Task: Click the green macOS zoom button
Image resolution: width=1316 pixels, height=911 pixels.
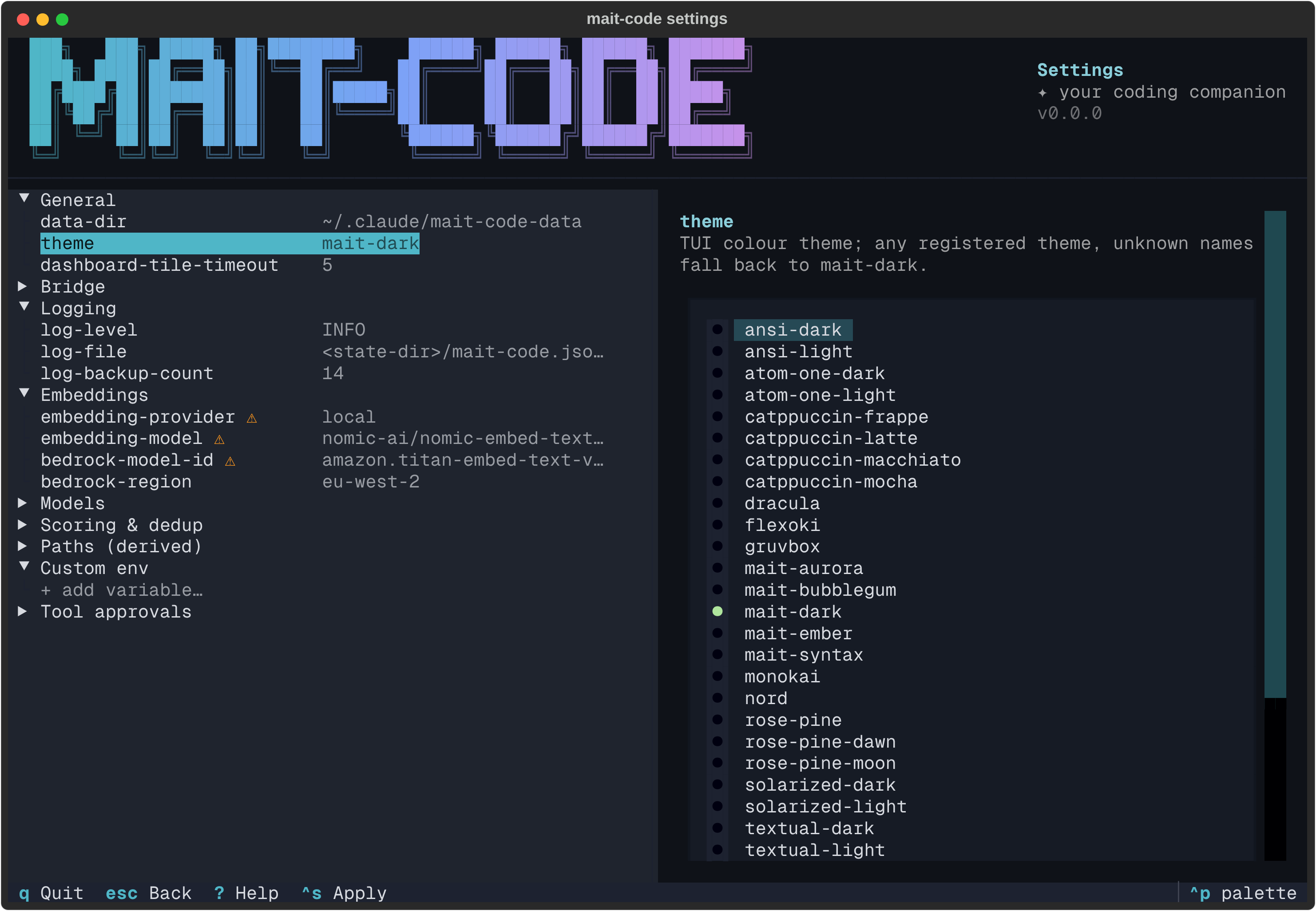Action: [x=62, y=20]
